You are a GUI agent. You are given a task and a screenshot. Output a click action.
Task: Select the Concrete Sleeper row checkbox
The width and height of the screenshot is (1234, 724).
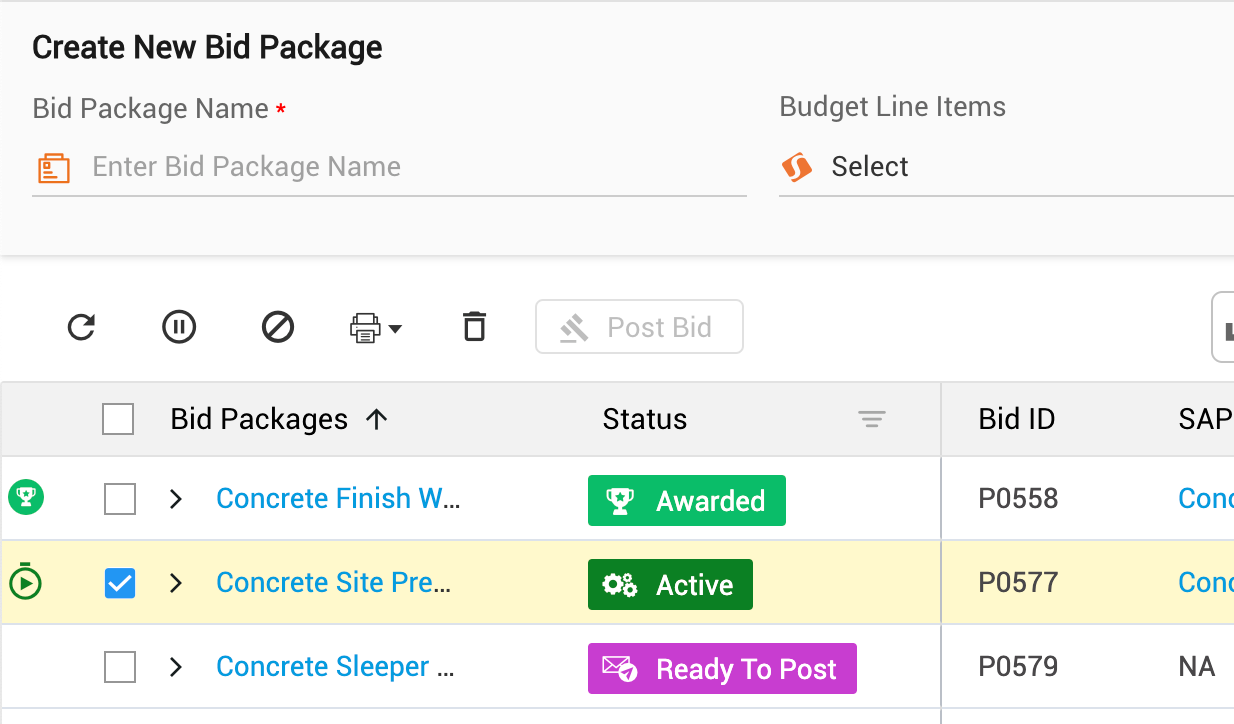pyautogui.click(x=120, y=667)
